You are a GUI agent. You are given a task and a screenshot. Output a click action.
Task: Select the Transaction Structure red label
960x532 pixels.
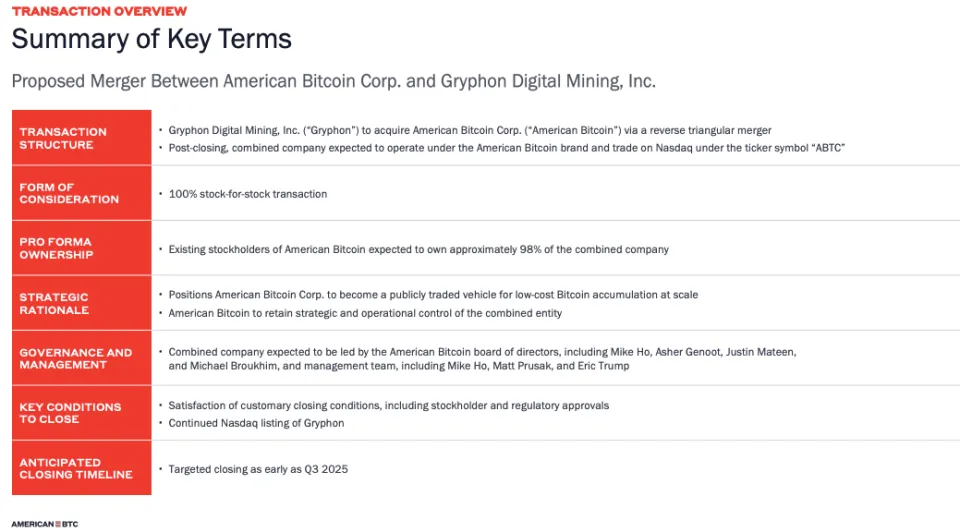81,138
